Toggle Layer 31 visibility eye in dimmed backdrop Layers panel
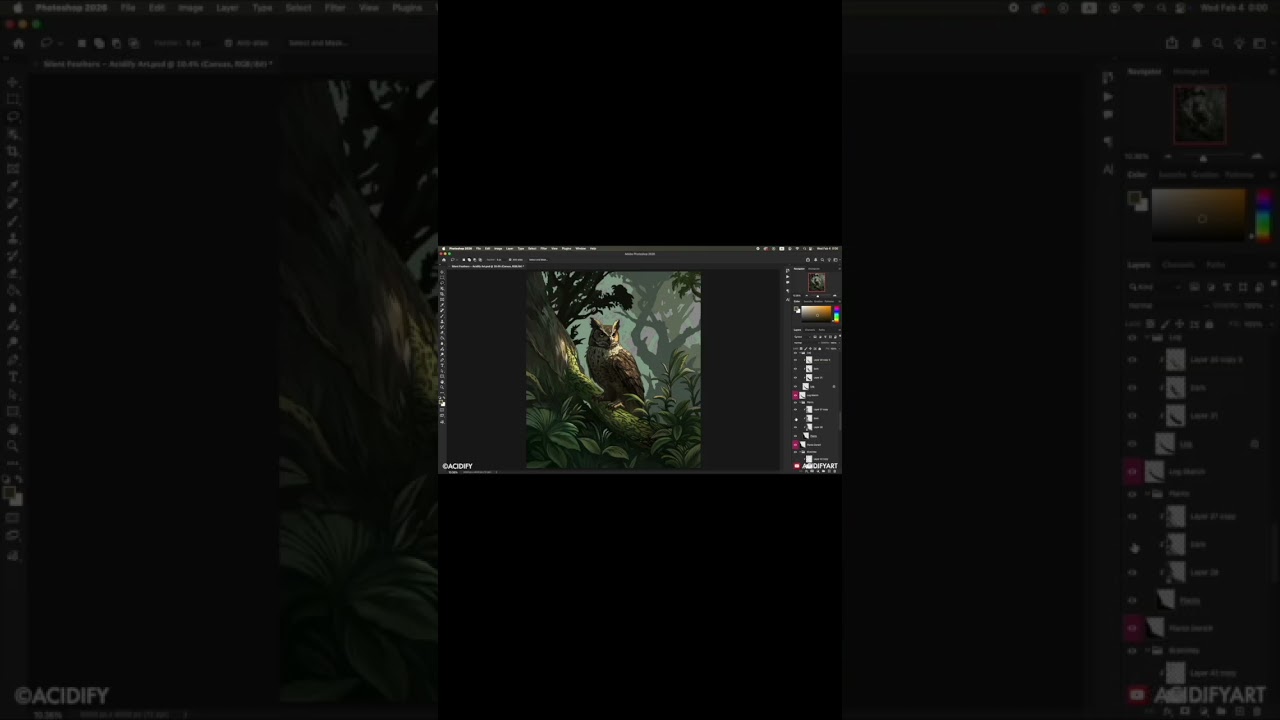Viewport: 1280px width, 720px height. pos(1132,415)
